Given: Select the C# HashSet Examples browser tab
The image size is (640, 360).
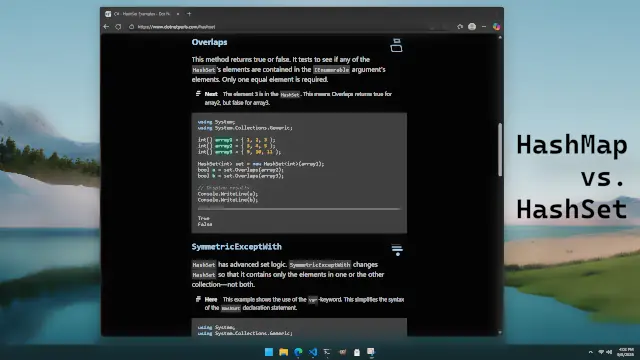Looking at the screenshot, I should 142,14.
